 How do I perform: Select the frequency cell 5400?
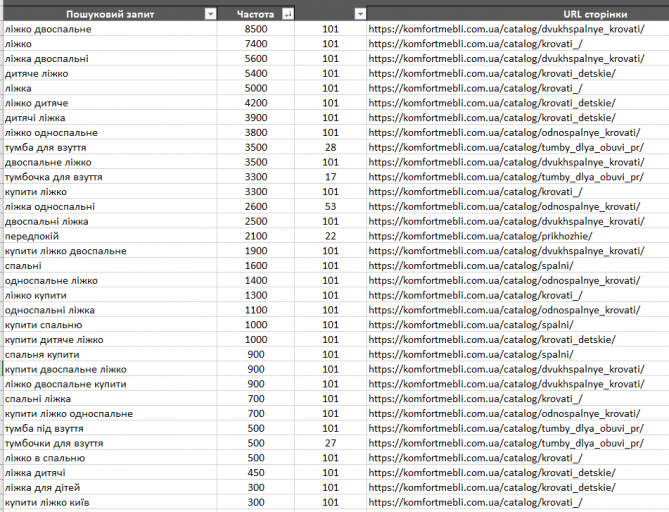[256, 73]
